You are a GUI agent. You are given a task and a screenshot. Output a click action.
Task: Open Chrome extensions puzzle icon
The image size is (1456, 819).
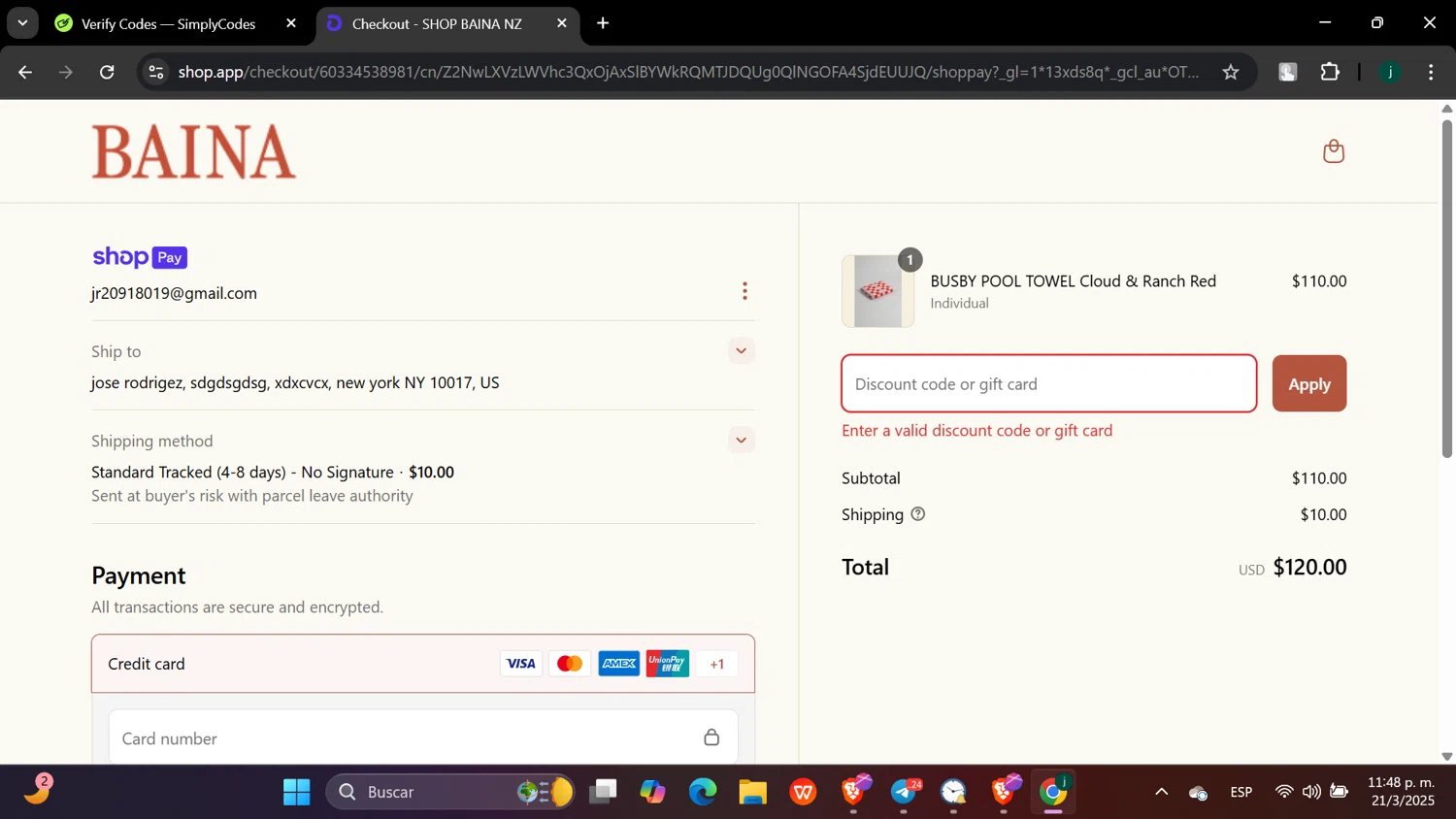click(1330, 72)
